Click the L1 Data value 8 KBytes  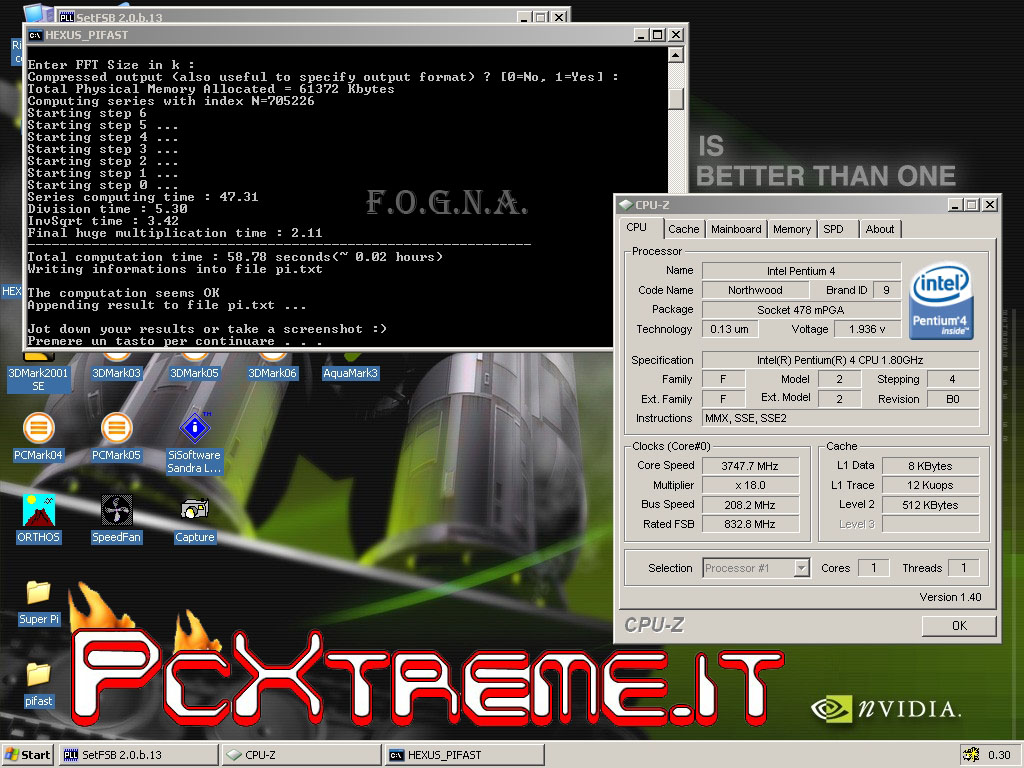[x=930, y=466]
